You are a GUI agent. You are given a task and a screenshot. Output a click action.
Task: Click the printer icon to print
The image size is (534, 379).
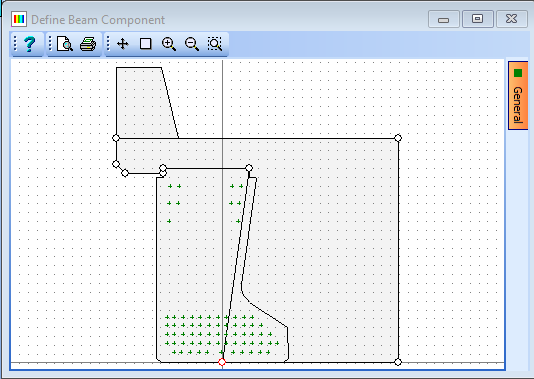88,44
